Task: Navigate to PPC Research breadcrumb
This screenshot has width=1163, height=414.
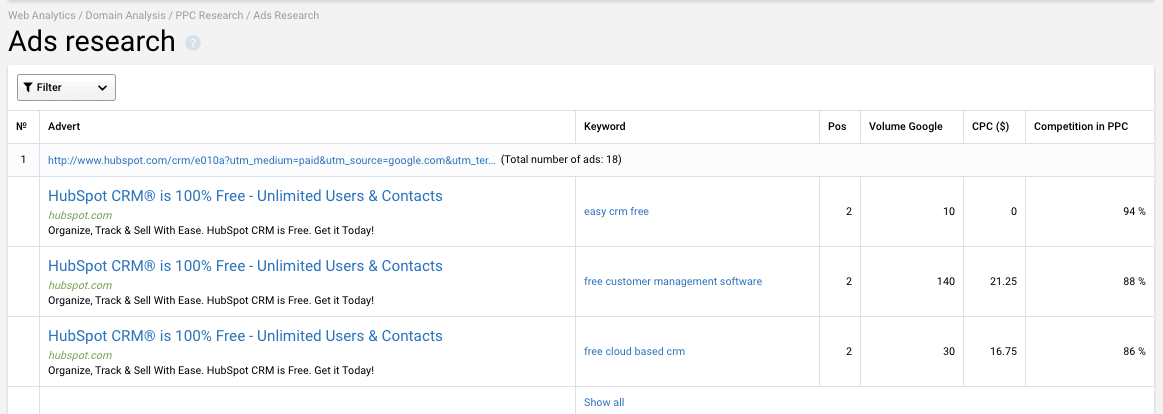Action: pos(209,15)
